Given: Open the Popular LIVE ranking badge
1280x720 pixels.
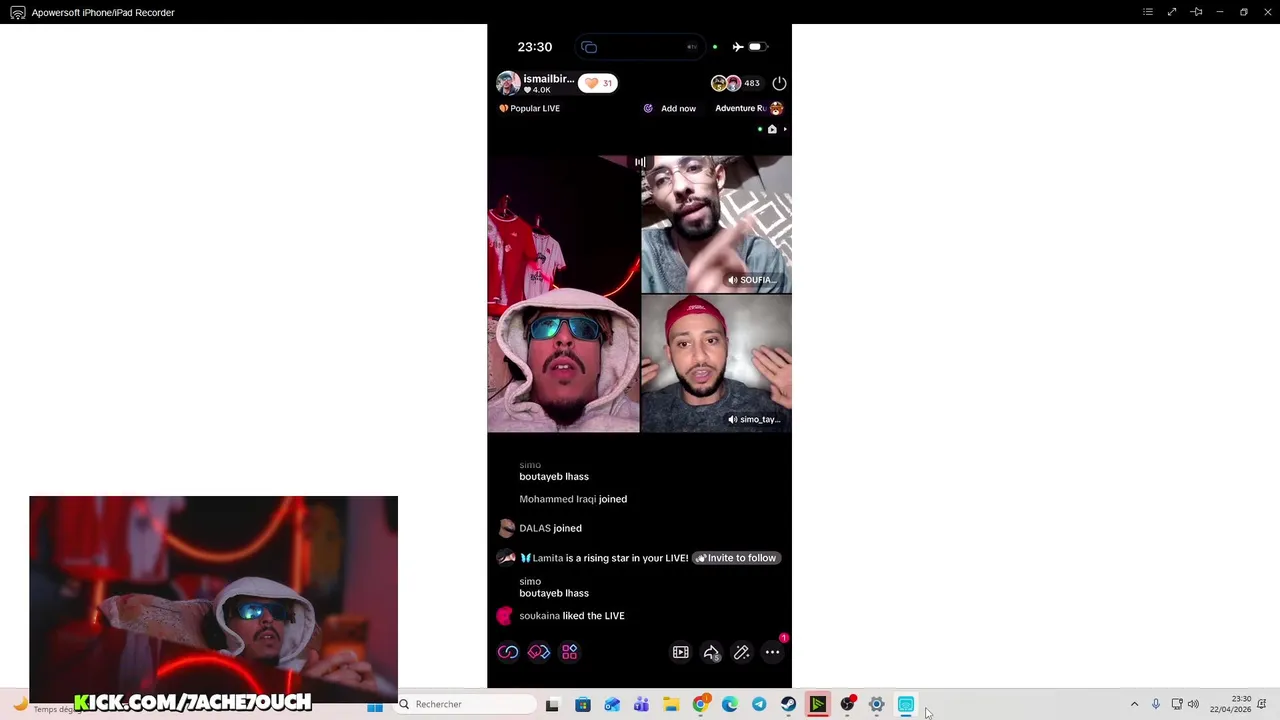Looking at the screenshot, I should click(x=529, y=108).
